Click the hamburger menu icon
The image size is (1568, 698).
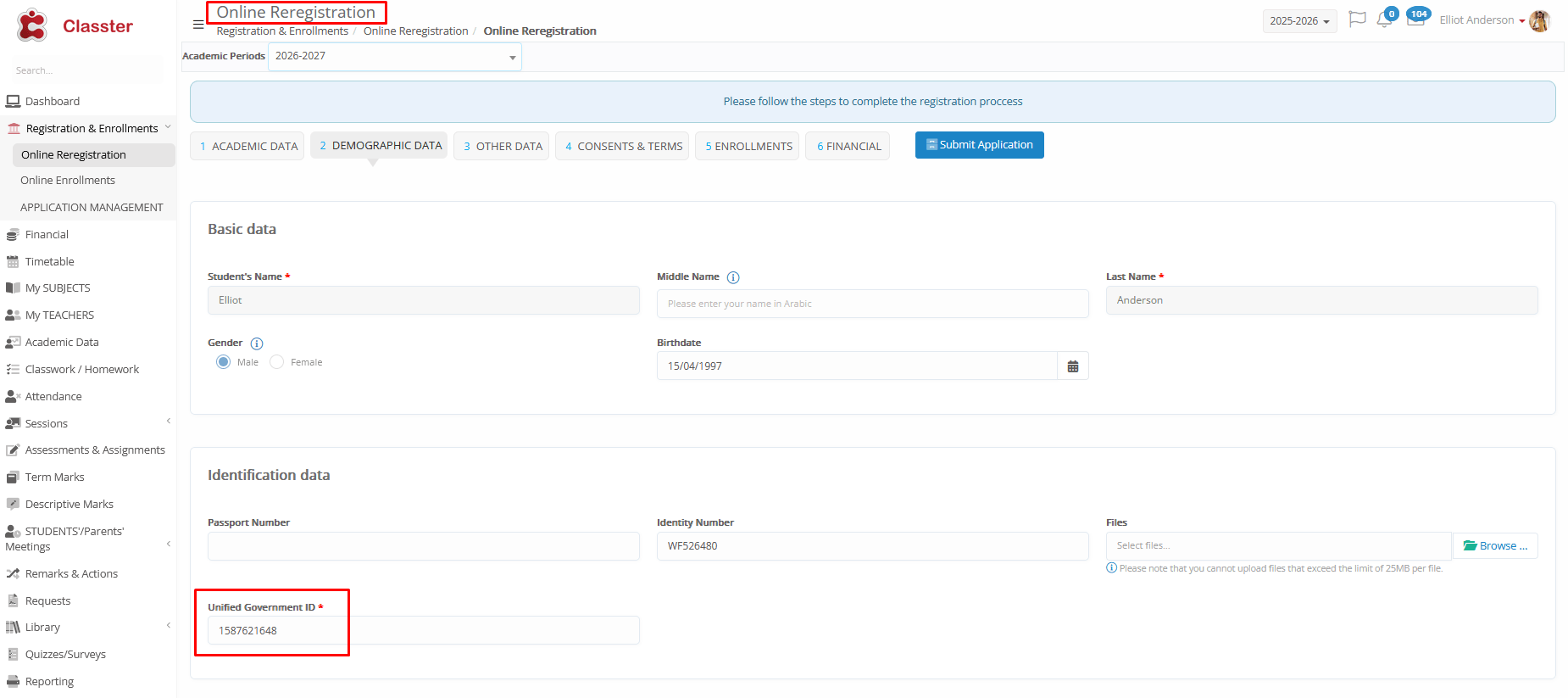[x=198, y=25]
